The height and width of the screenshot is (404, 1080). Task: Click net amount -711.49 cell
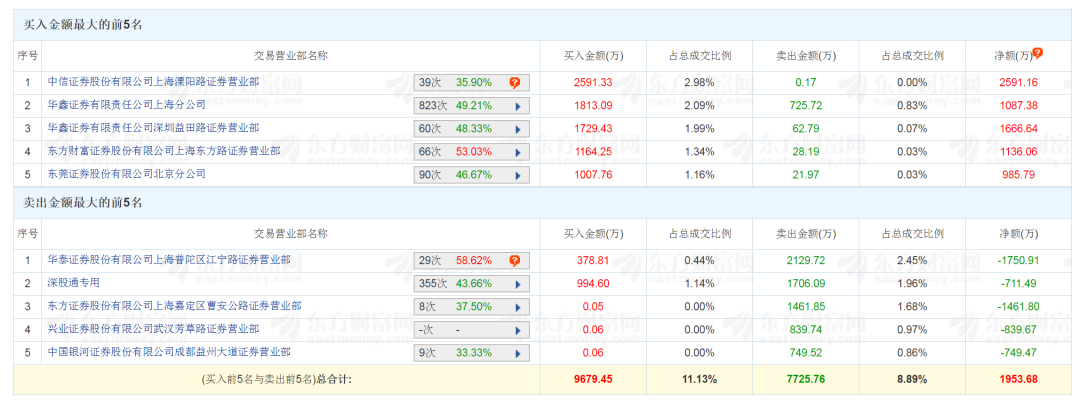(1018, 284)
